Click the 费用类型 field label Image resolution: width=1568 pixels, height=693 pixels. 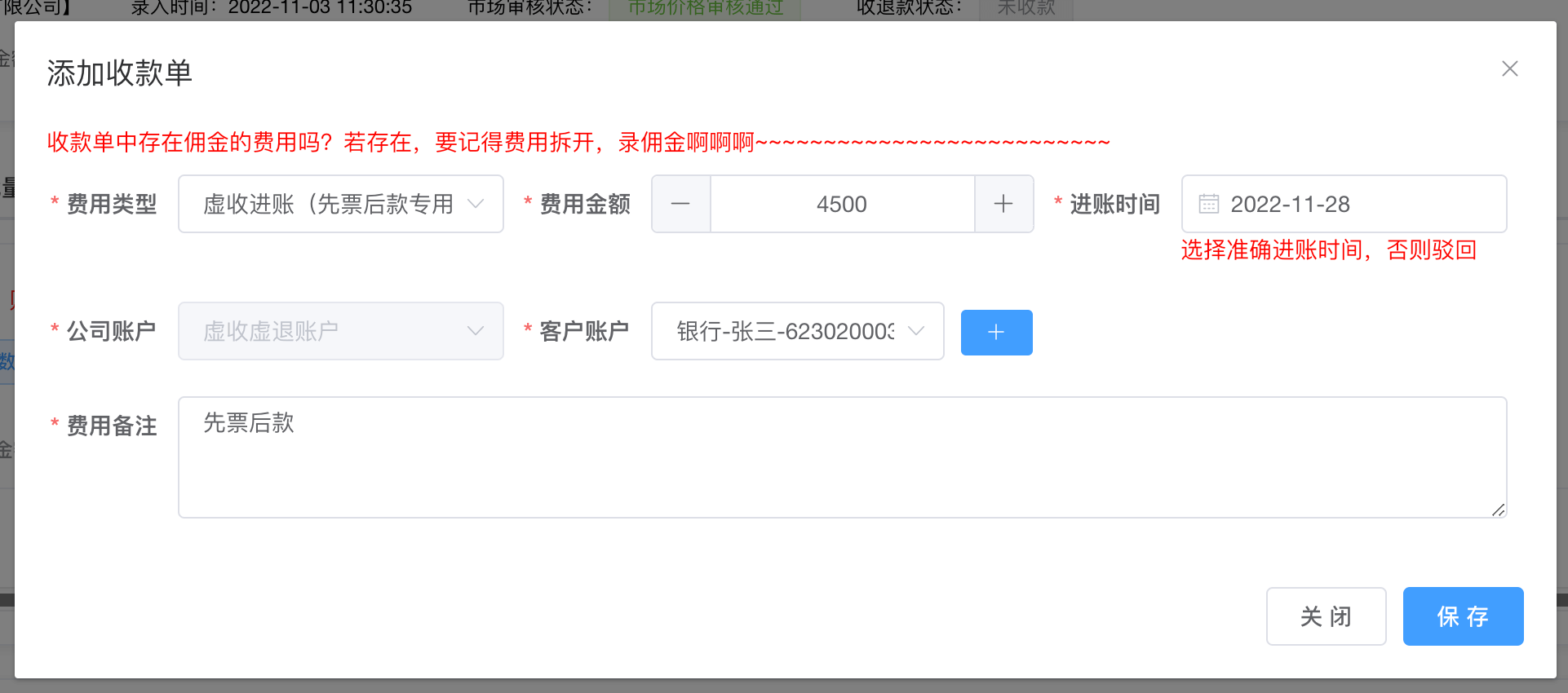pos(111,204)
